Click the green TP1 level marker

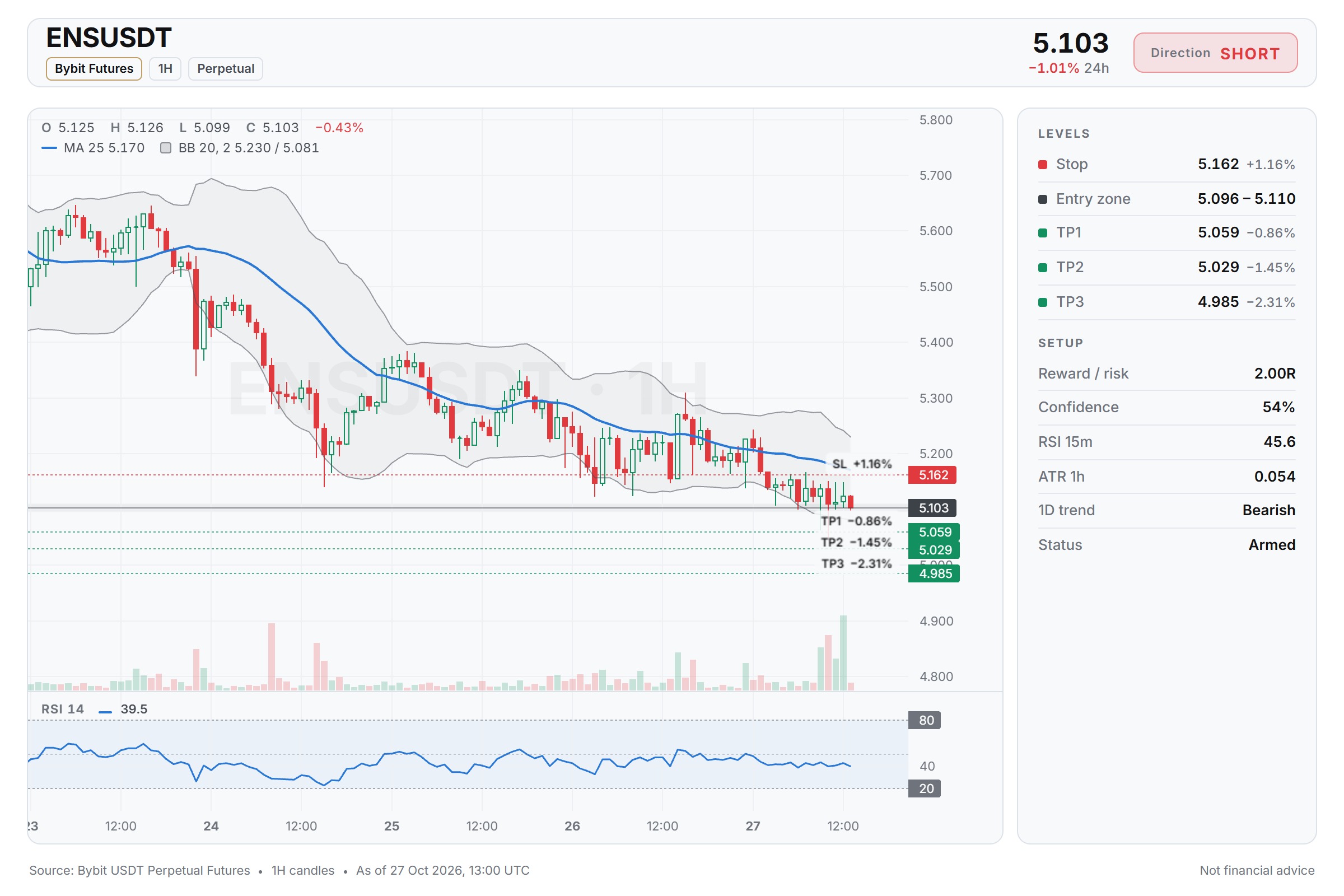(x=1043, y=232)
